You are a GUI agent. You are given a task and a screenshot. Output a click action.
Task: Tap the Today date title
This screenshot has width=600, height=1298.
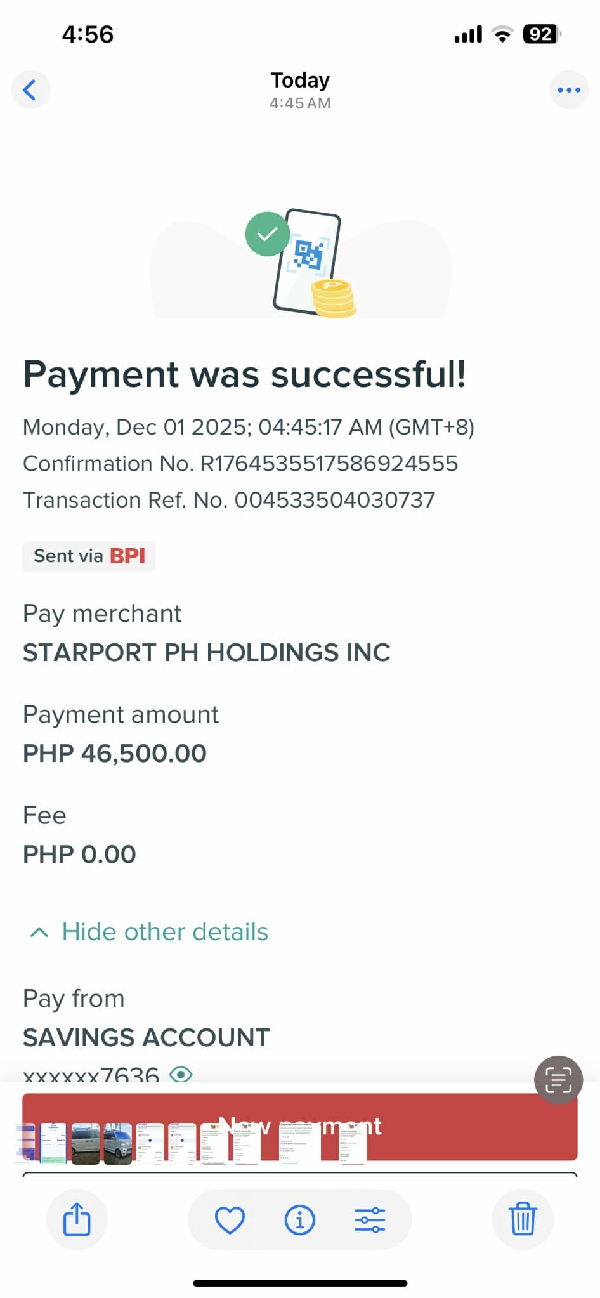300,81
